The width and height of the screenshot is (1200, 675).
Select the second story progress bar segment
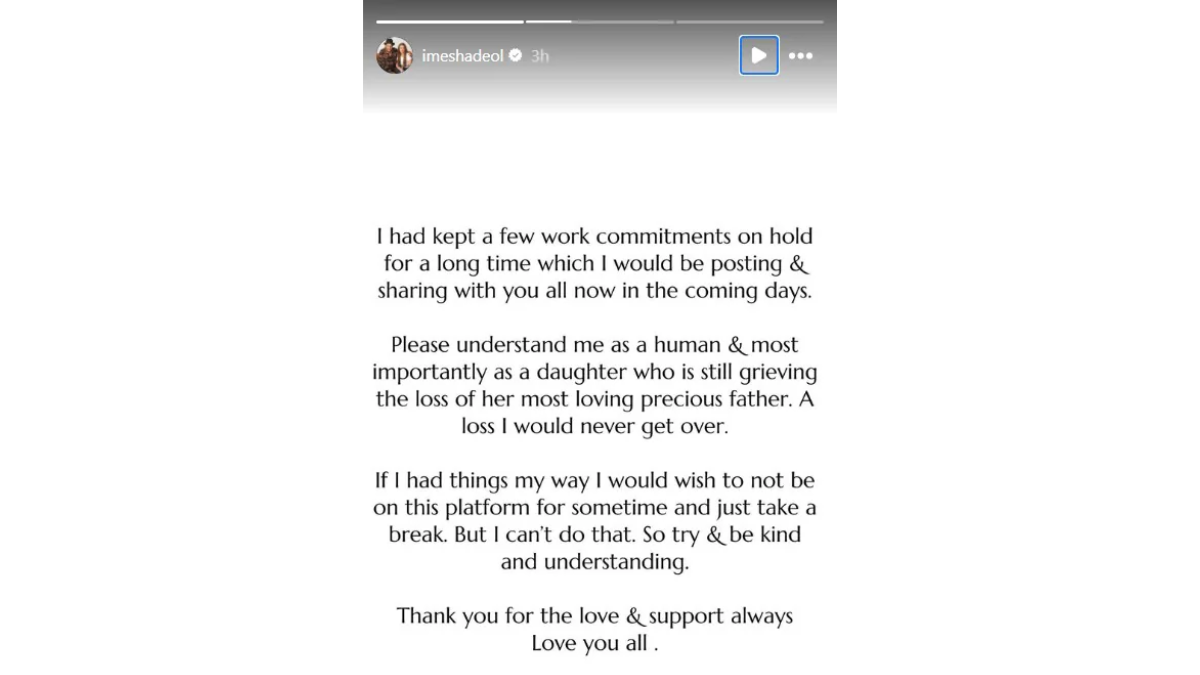[599, 21]
